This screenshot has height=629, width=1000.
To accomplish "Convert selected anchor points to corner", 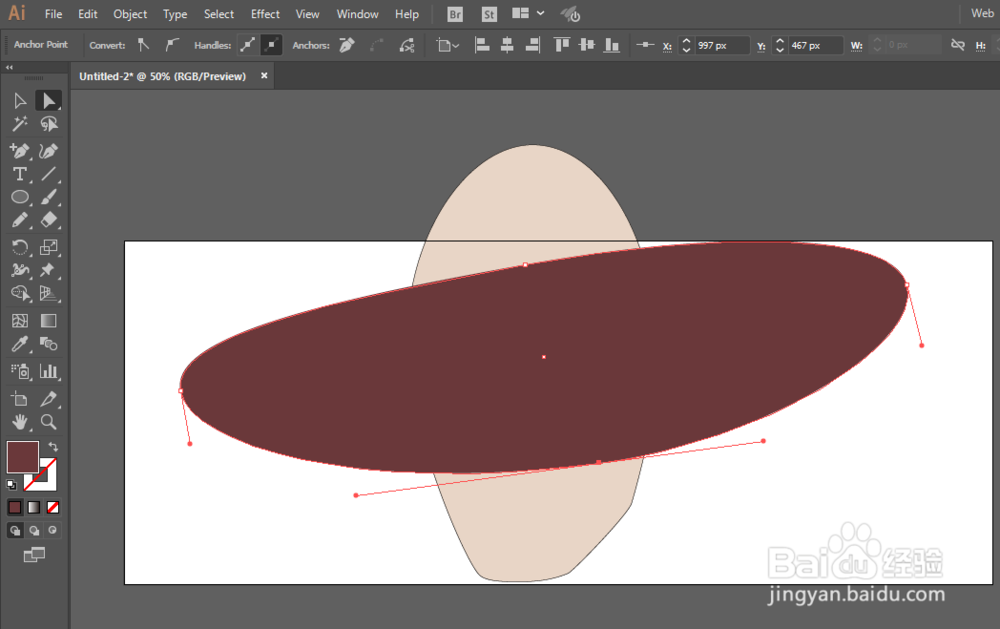I will click(x=143, y=45).
